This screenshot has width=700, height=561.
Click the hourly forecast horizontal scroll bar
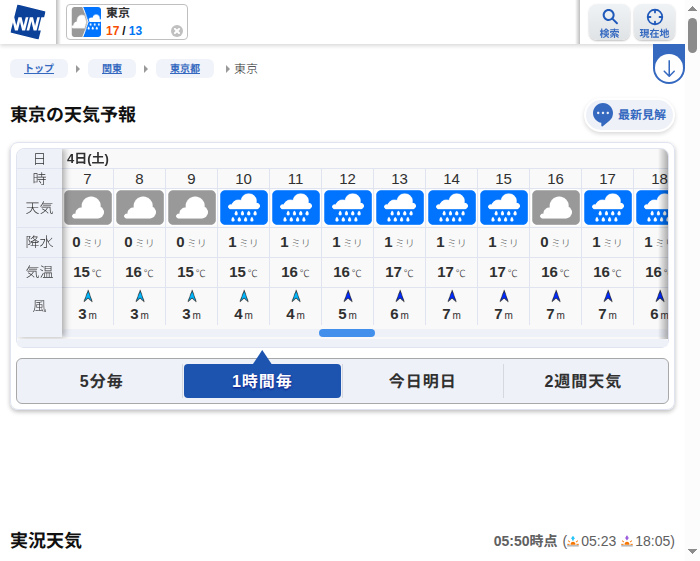point(347,333)
